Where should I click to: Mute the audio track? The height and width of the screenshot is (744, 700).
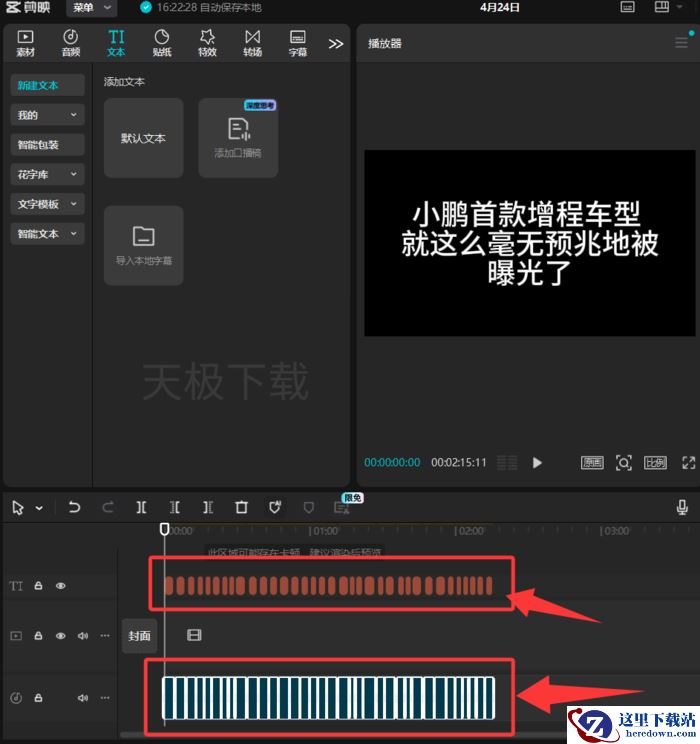(83, 698)
